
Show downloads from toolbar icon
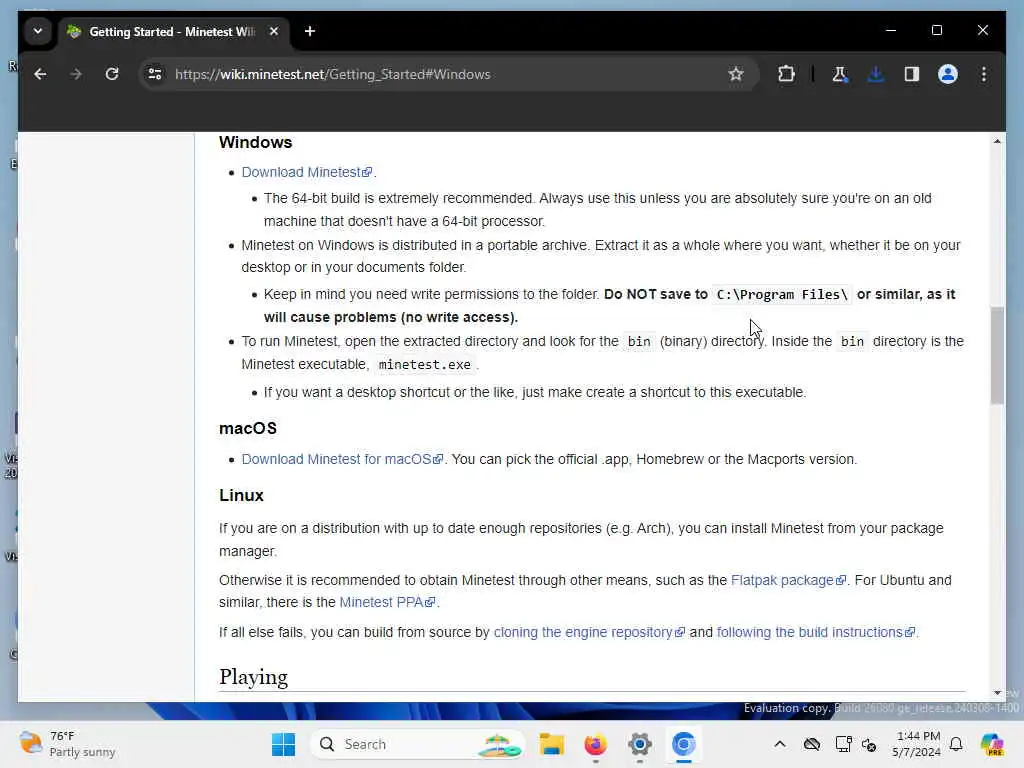[876, 74]
